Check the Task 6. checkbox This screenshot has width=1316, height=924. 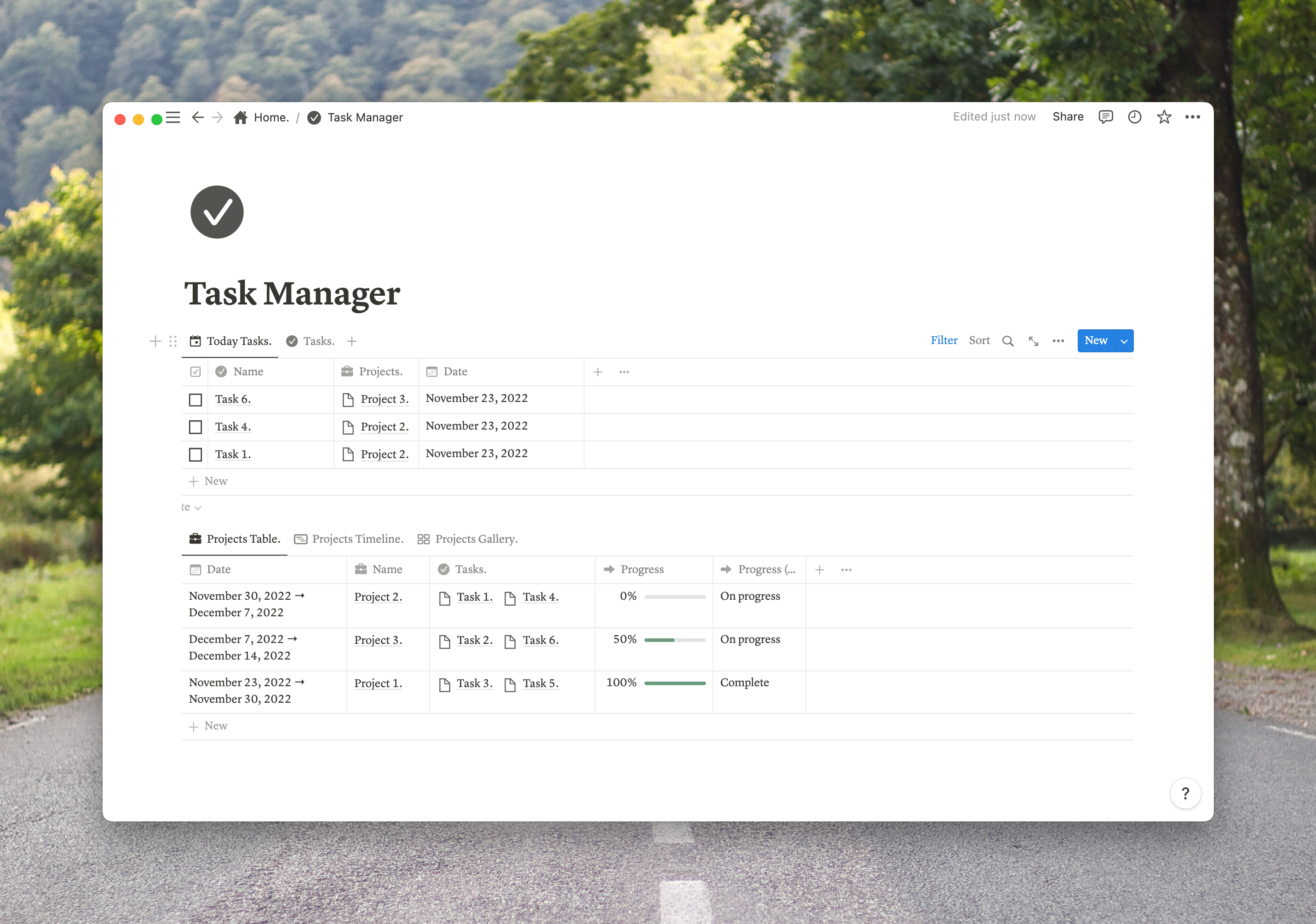click(195, 400)
